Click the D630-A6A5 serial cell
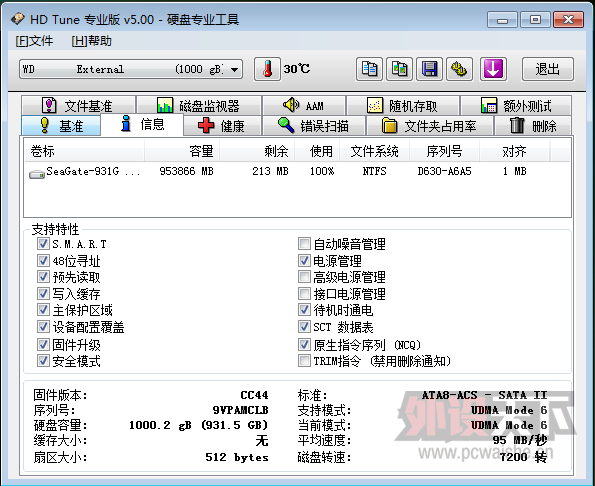 444,171
